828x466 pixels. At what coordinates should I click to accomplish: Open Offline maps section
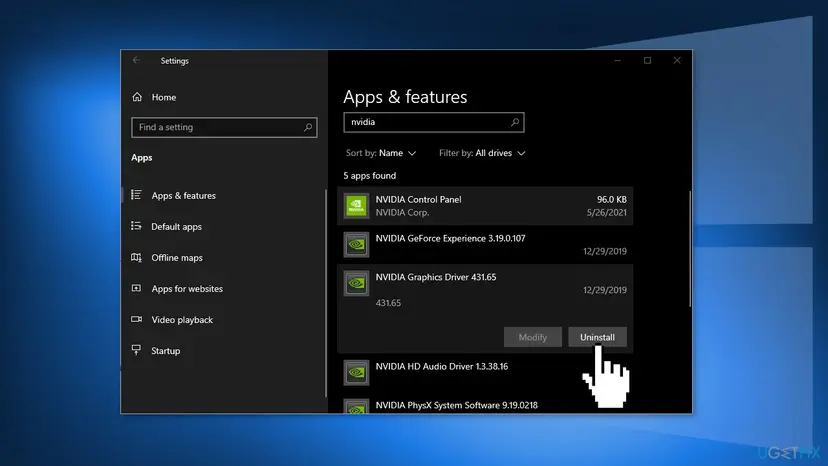(x=177, y=258)
